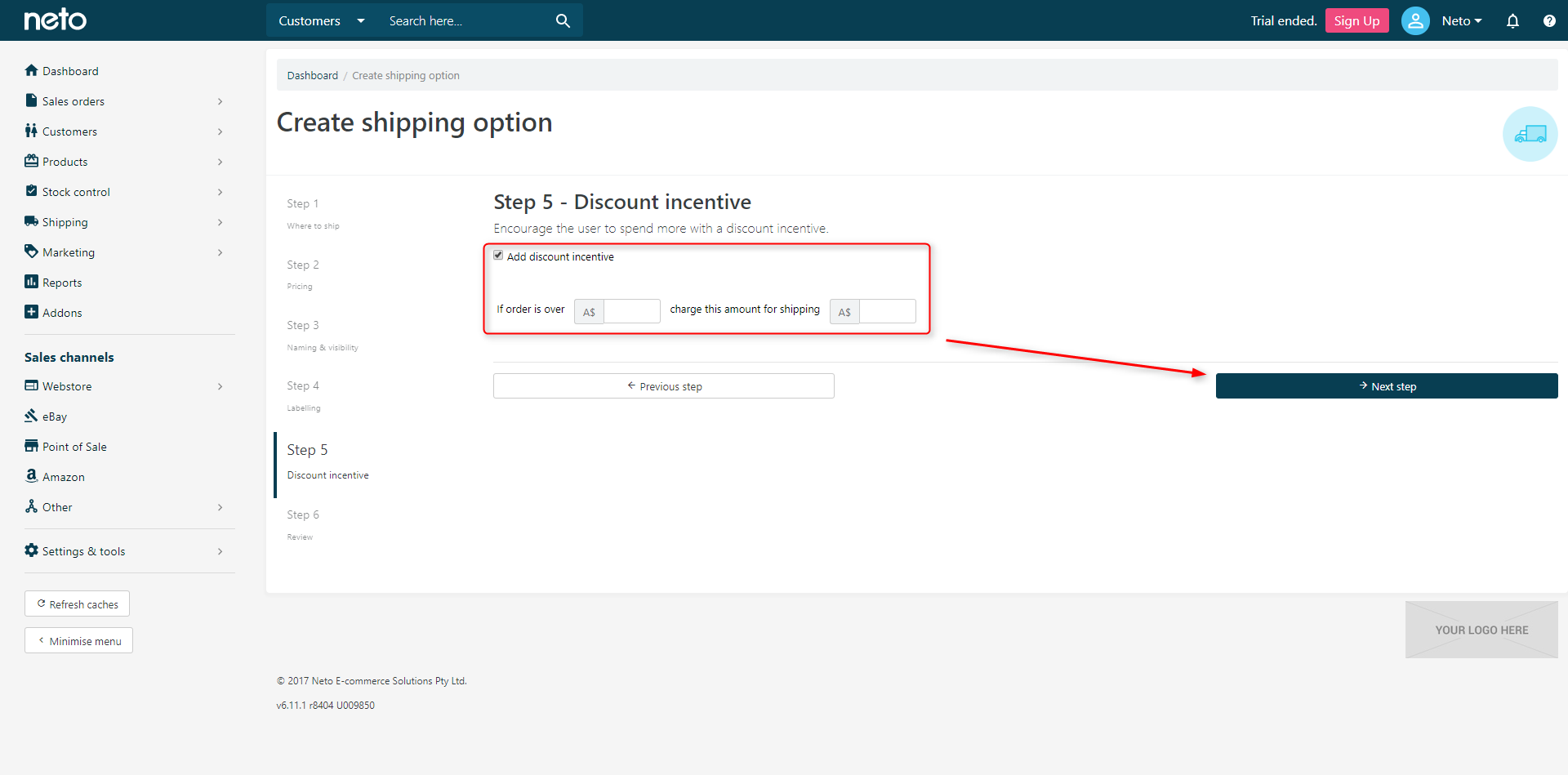Expand the Shipping submenu chevron
1568x775 pixels.
(x=220, y=222)
